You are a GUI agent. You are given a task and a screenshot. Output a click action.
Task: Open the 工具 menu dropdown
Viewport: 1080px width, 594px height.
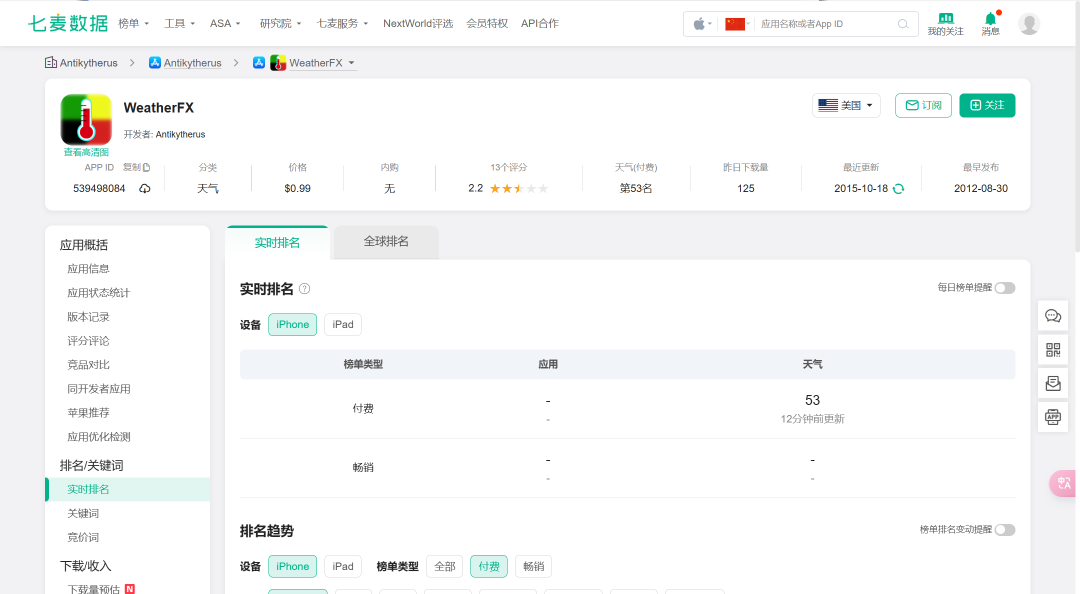coord(180,23)
